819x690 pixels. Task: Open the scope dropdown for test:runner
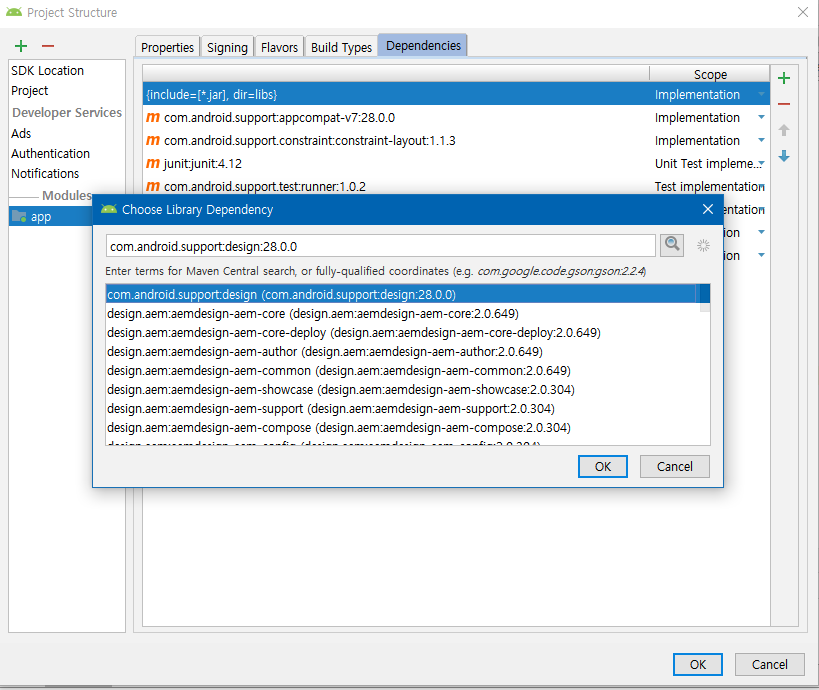click(763, 186)
